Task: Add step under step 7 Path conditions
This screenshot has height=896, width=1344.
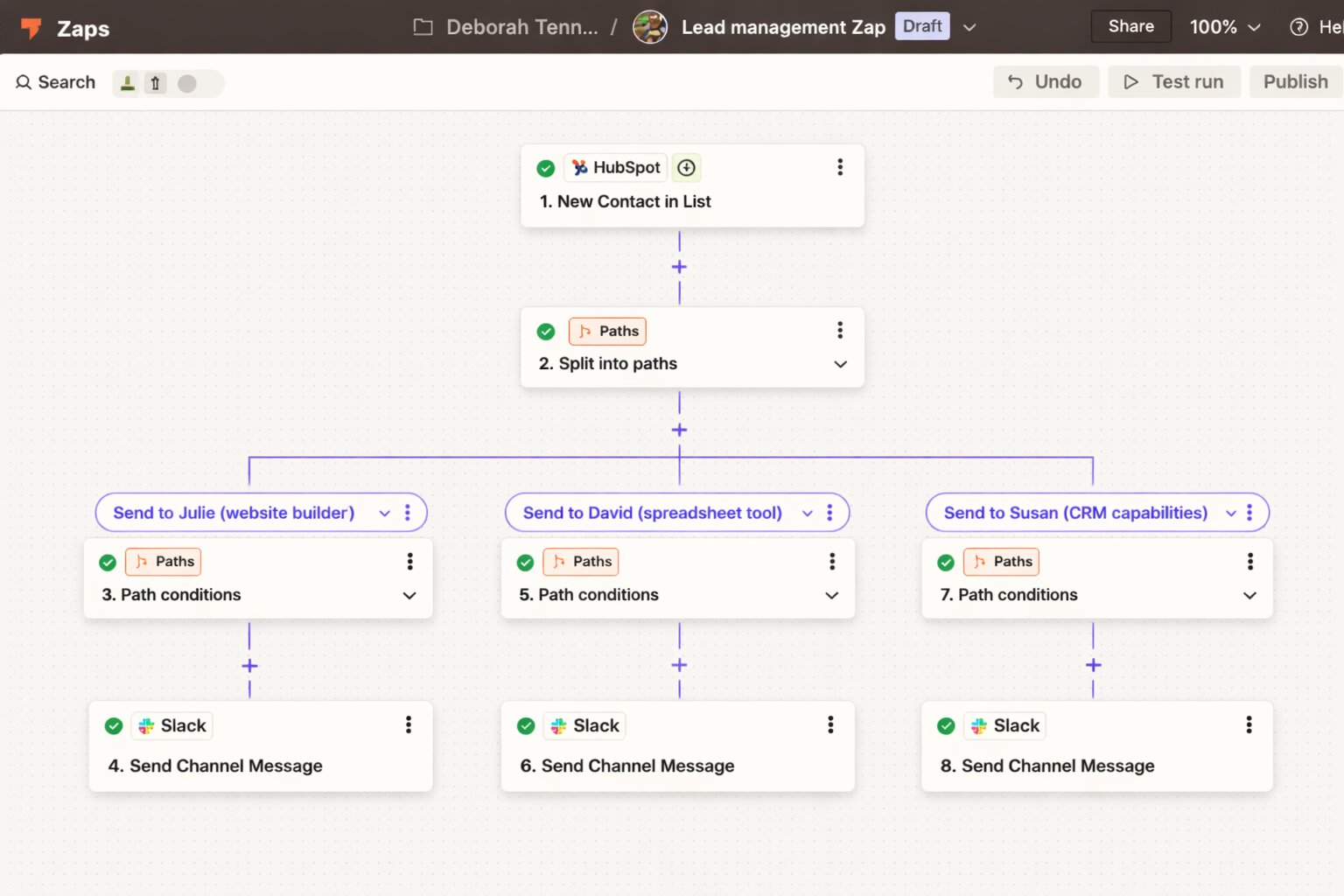Action: pos(1093,665)
